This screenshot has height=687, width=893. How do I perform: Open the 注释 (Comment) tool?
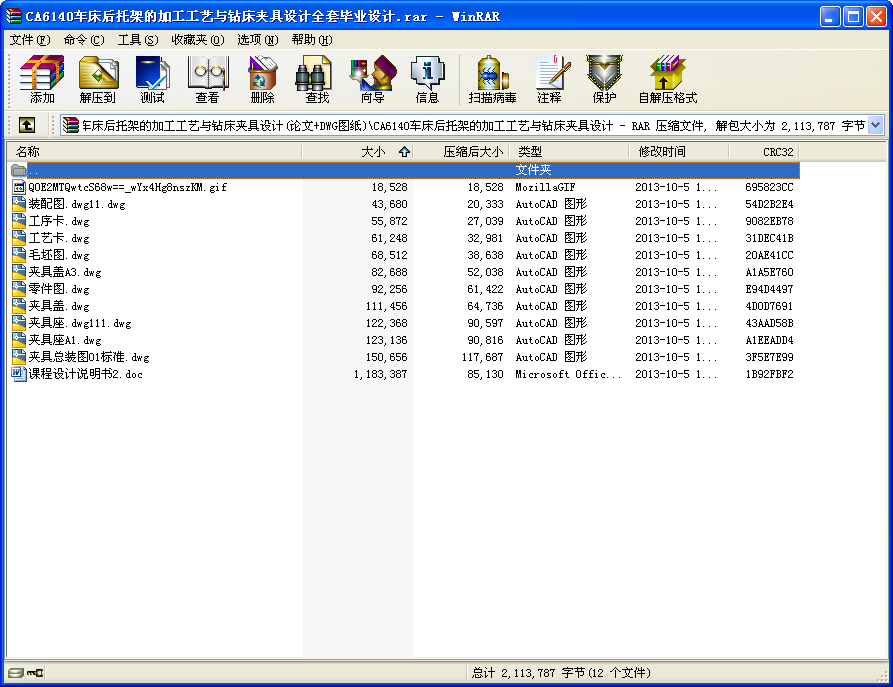pyautogui.click(x=549, y=80)
